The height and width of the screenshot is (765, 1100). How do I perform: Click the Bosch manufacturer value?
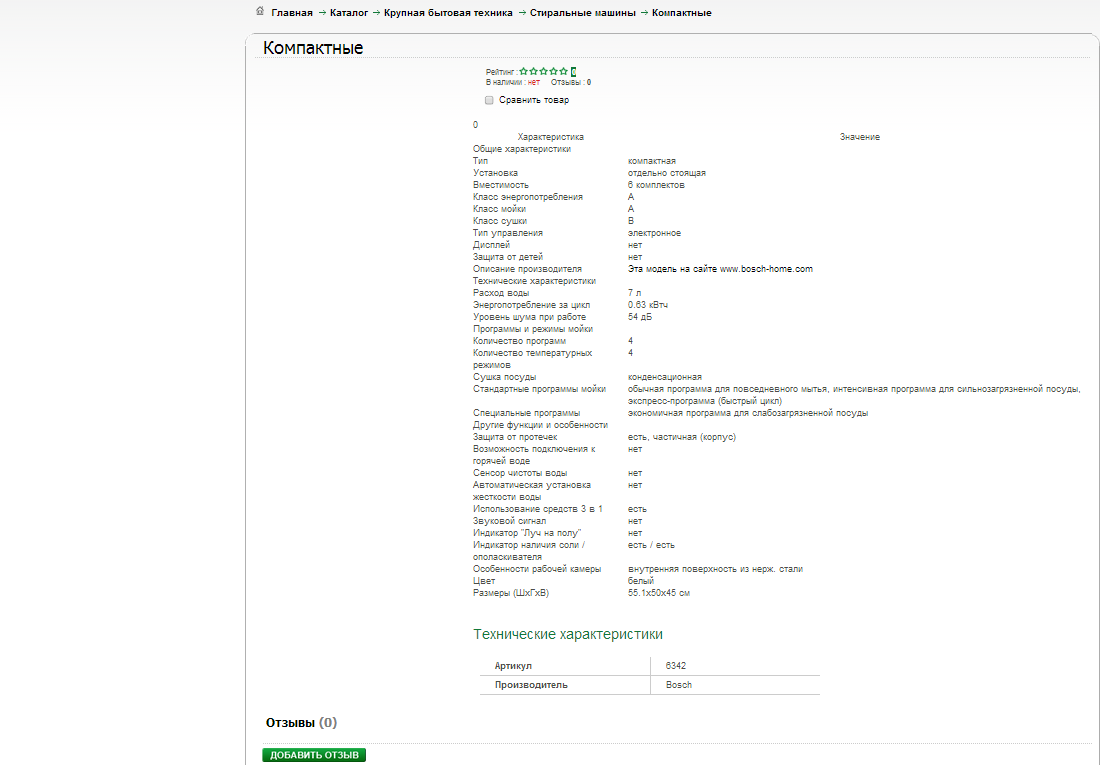click(x=678, y=685)
